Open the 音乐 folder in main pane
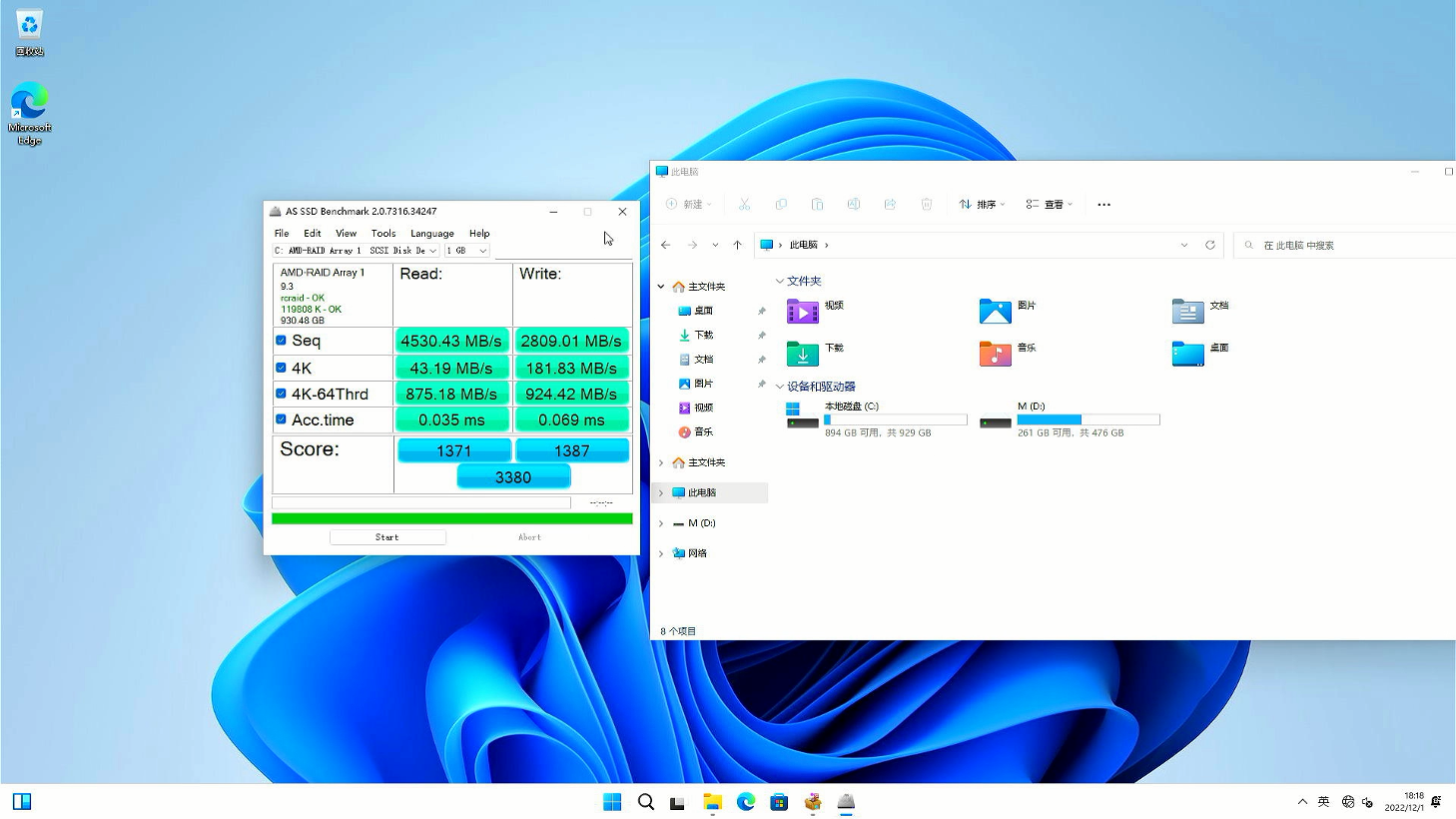Screen dimensions: 1456x819 (1008, 354)
